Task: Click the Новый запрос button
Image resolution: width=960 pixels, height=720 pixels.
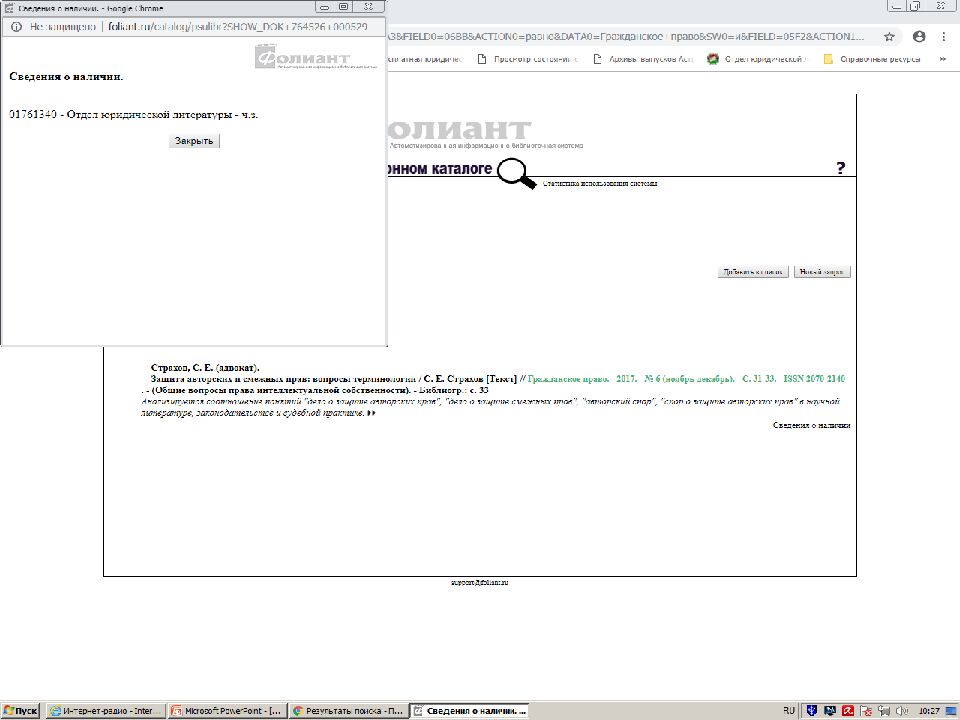Action: click(x=822, y=272)
